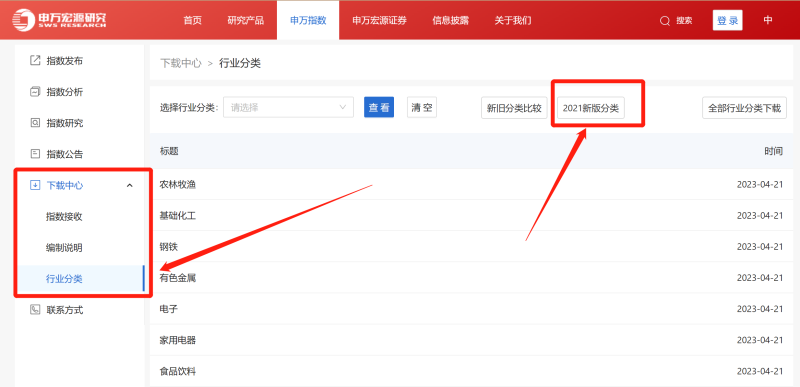Click the 全部行业分类下载 button
Image resolution: width=800 pixels, height=387 pixels.
(744, 108)
